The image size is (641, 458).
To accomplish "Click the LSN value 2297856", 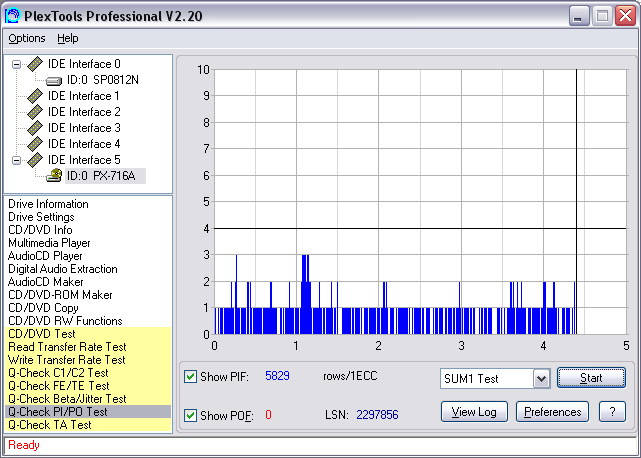I will (x=377, y=415).
